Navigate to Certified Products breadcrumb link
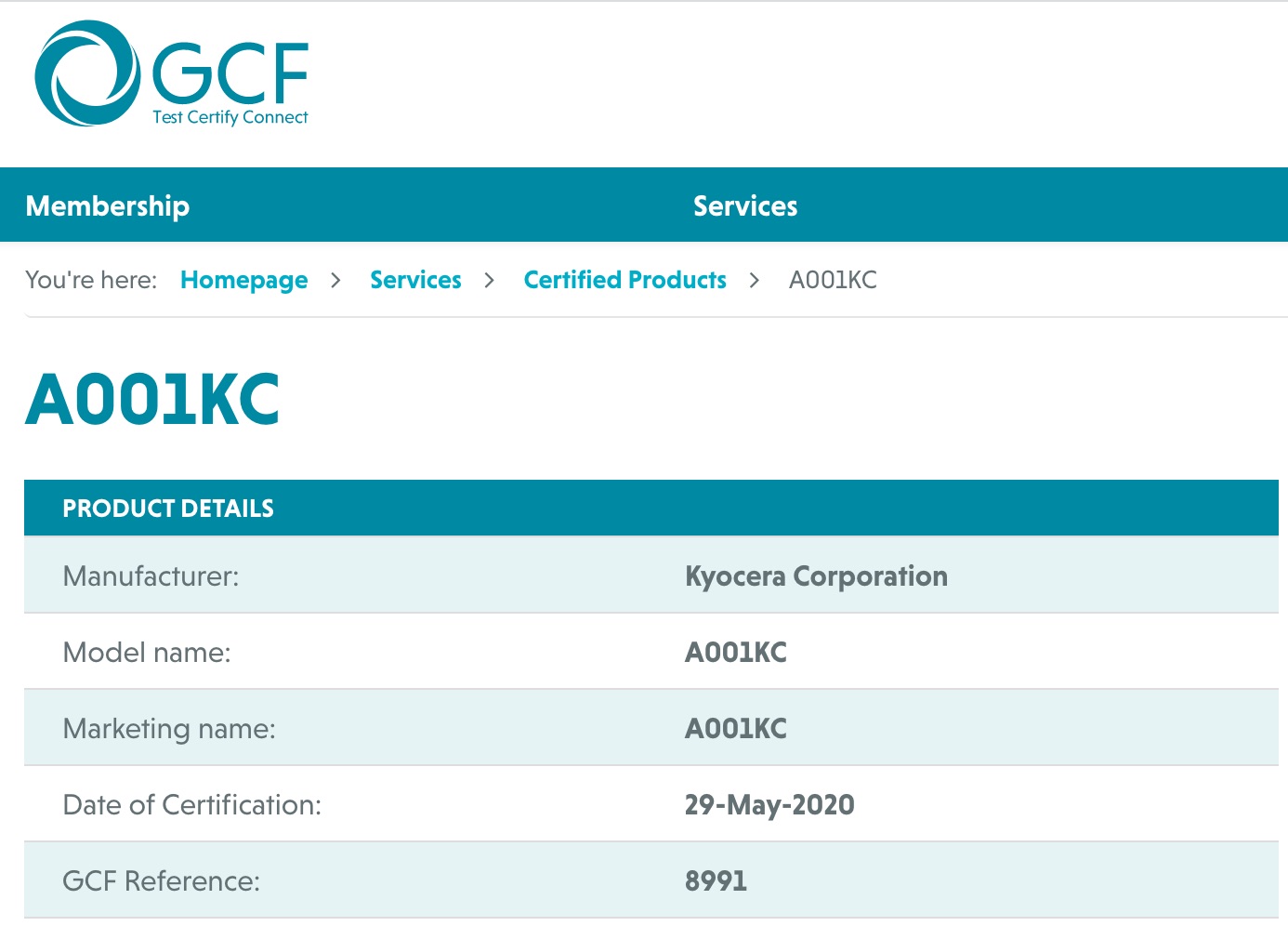The height and width of the screenshot is (926, 1288). [624, 280]
